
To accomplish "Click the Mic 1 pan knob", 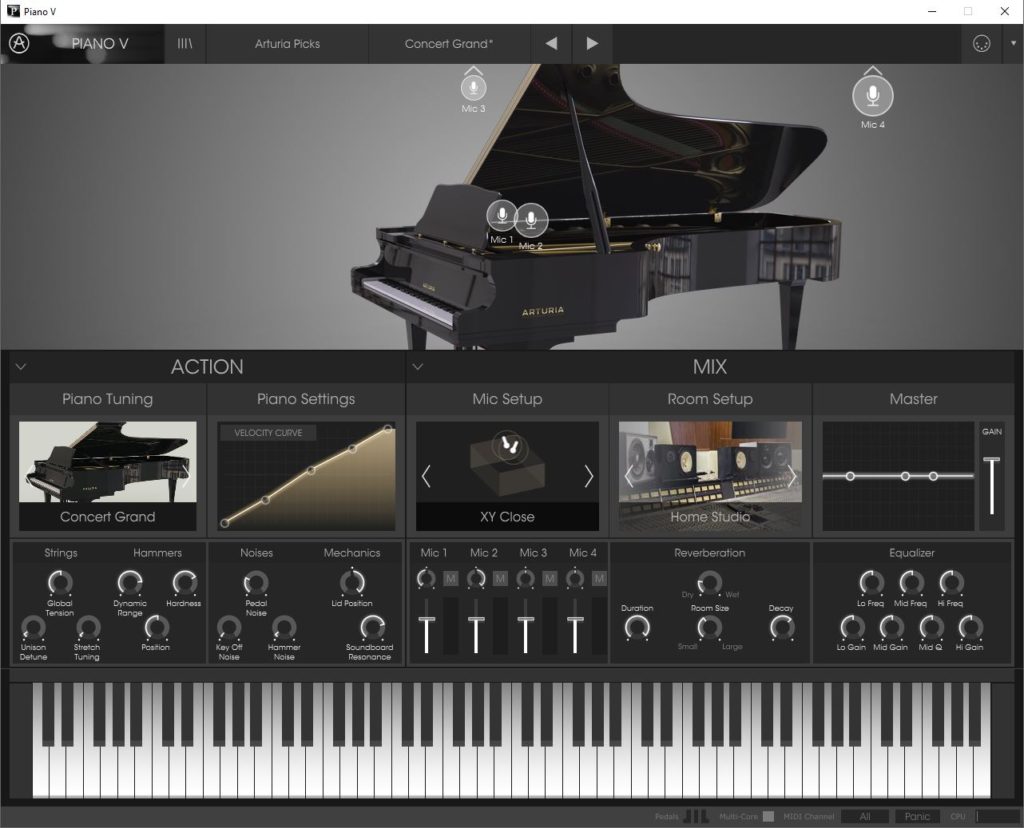I will tap(426, 578).
